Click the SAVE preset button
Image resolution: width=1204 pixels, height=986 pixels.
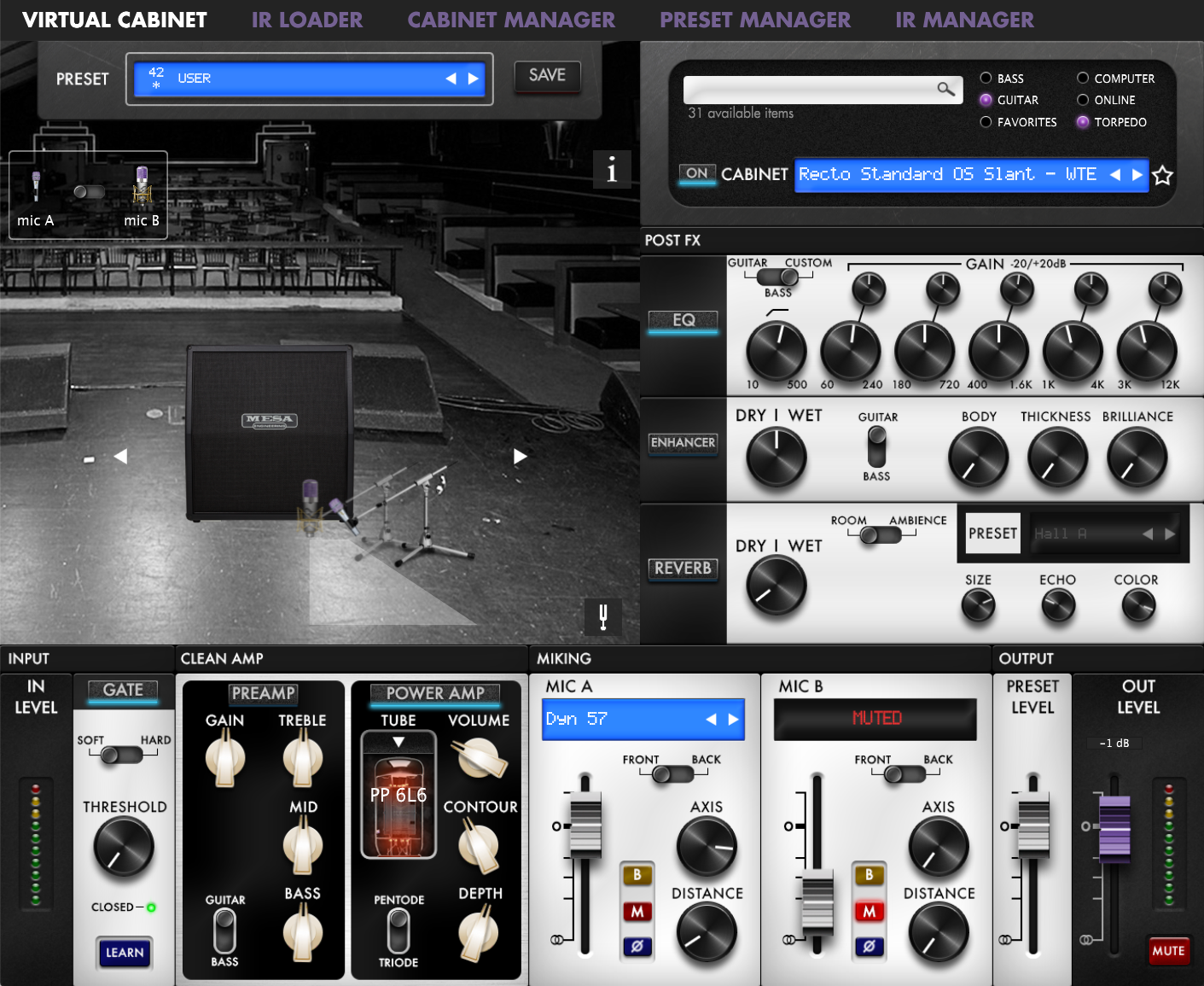(x=547, y=75)
